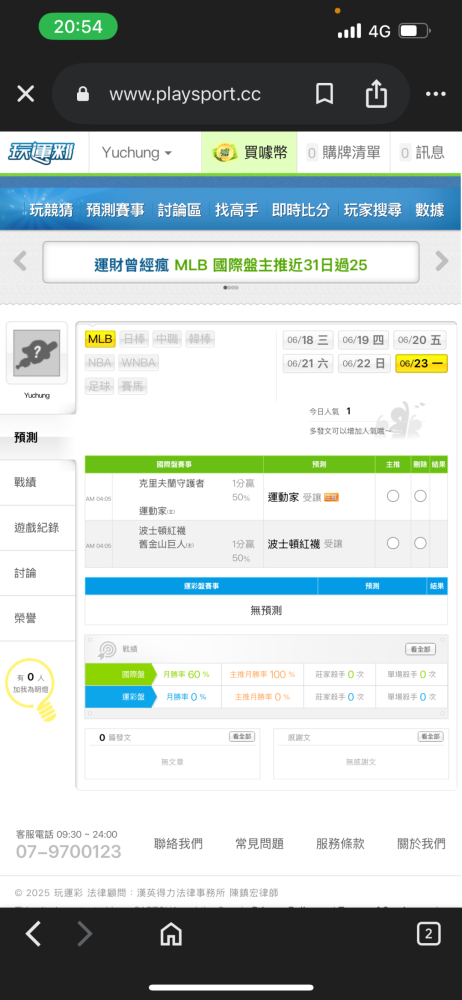The height and width of the screenshot is (1000, 462).
Task: Choose date 06/23 一
Action: (x=422, y=364)
